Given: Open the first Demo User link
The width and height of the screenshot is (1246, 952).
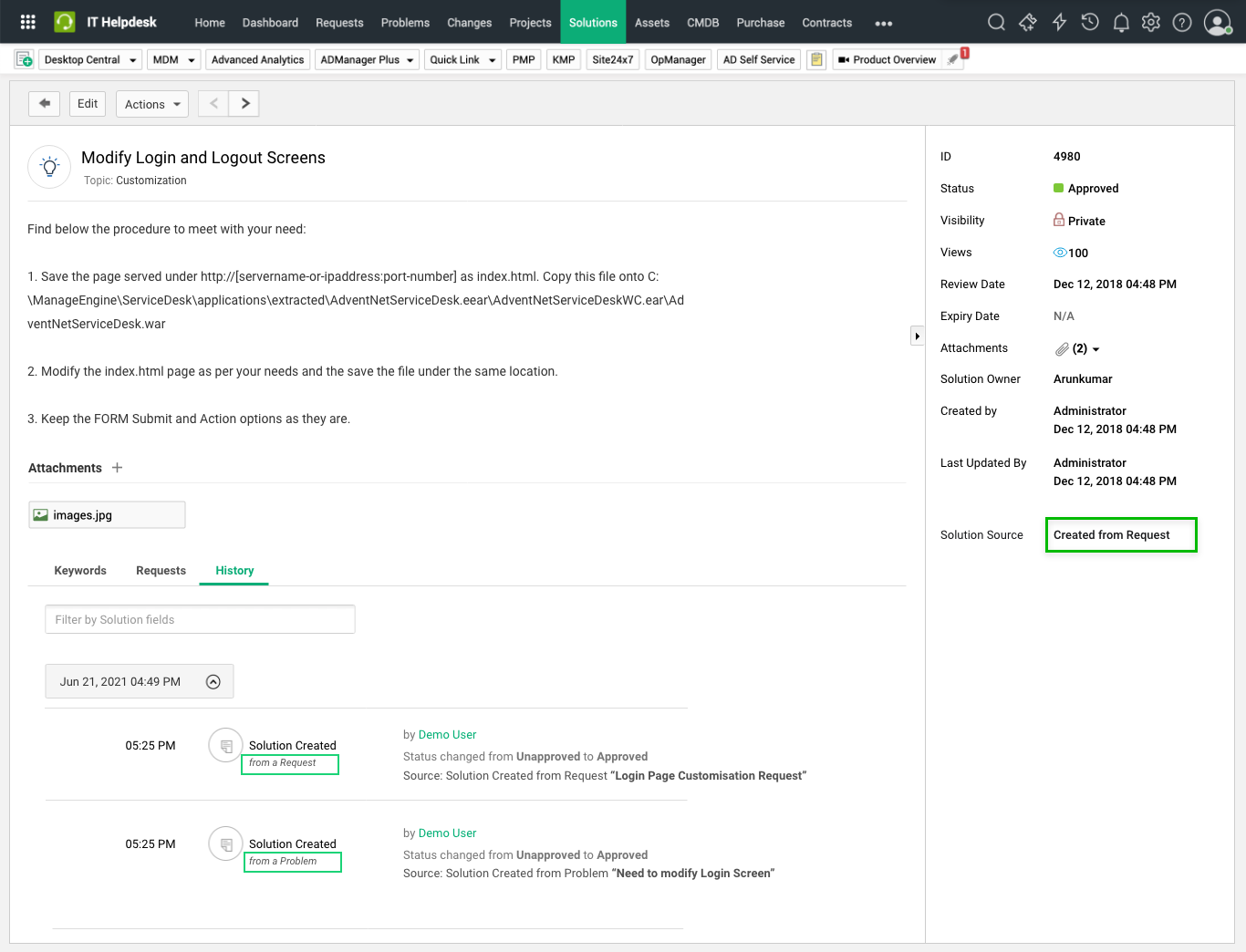Looking at the screenshot, I should point(447,735).
